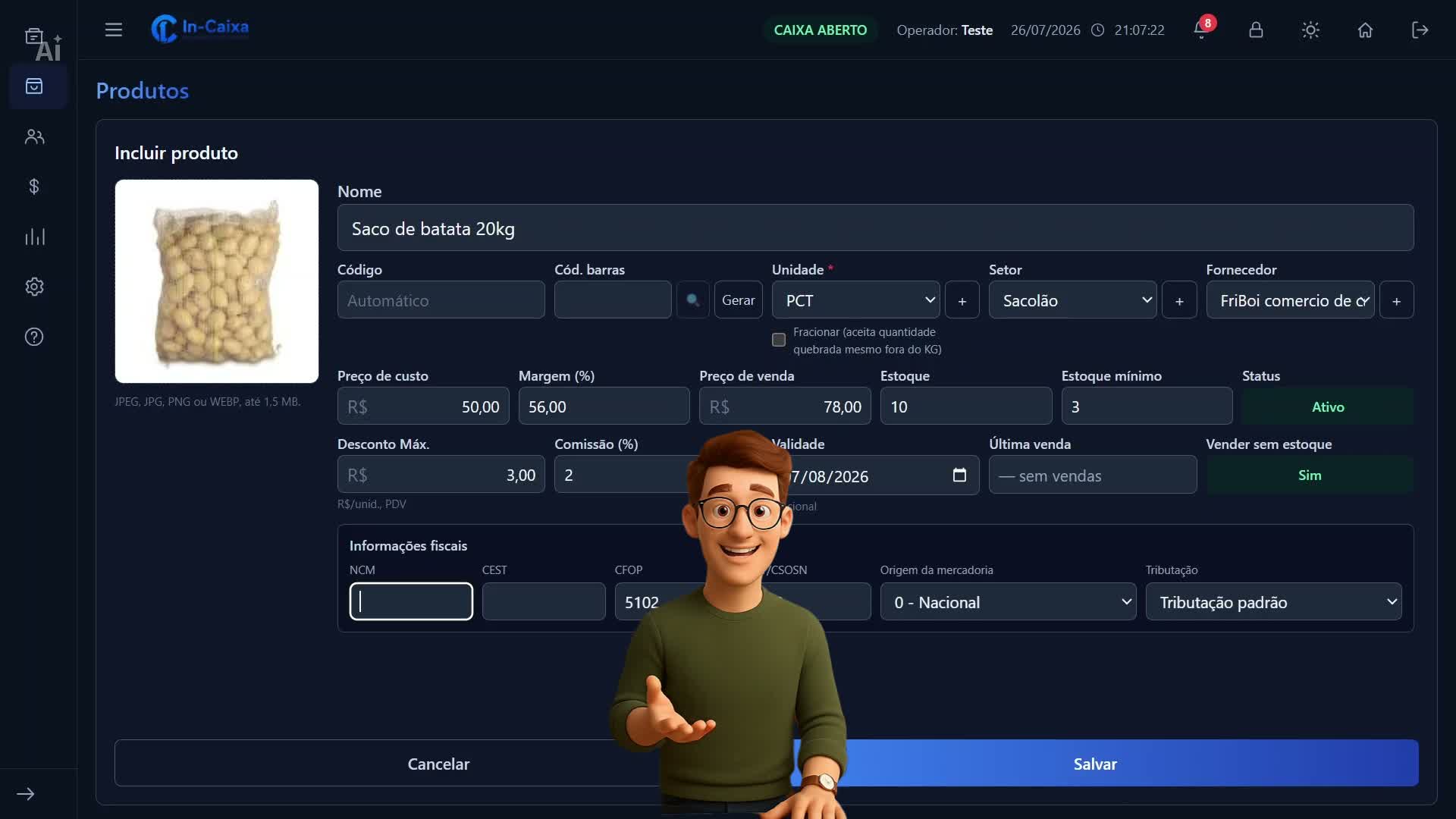Click the Preço de custo field
1456x819 pixels.
point(423,406)
